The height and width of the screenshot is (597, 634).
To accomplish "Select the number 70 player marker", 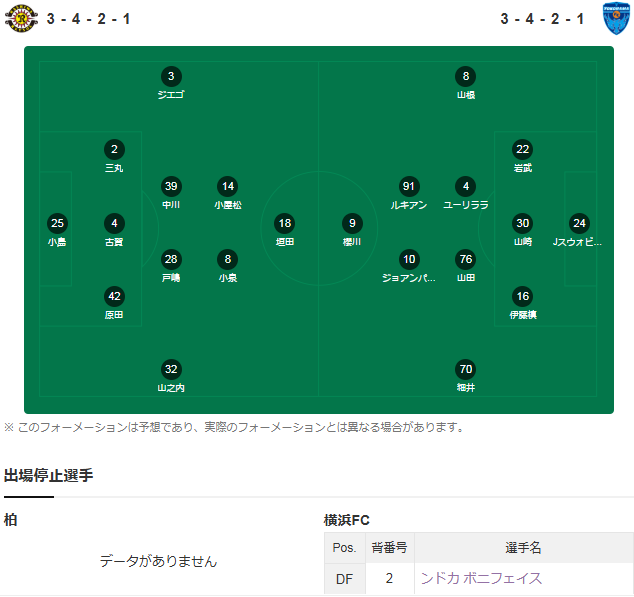I will click(x=465, y=368).
